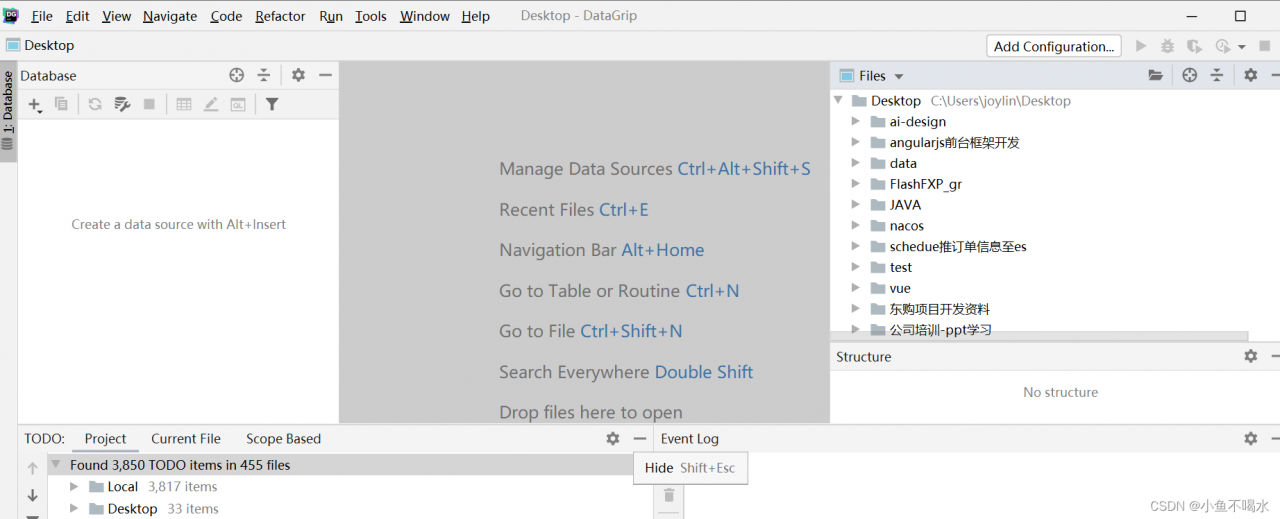
Task: Click the Filter funnel icon in Database panel
Action: (x=272, y=104)
